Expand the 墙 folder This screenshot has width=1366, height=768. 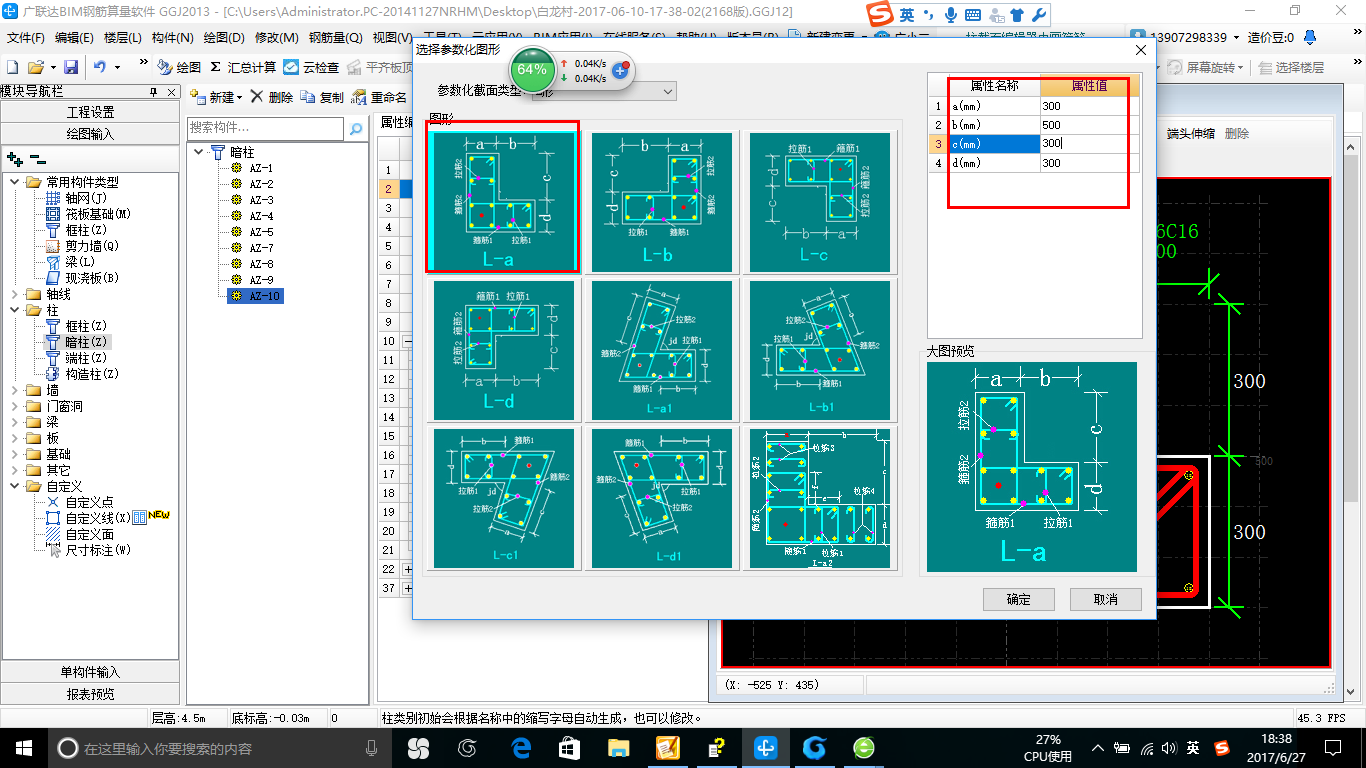(14, 390)
